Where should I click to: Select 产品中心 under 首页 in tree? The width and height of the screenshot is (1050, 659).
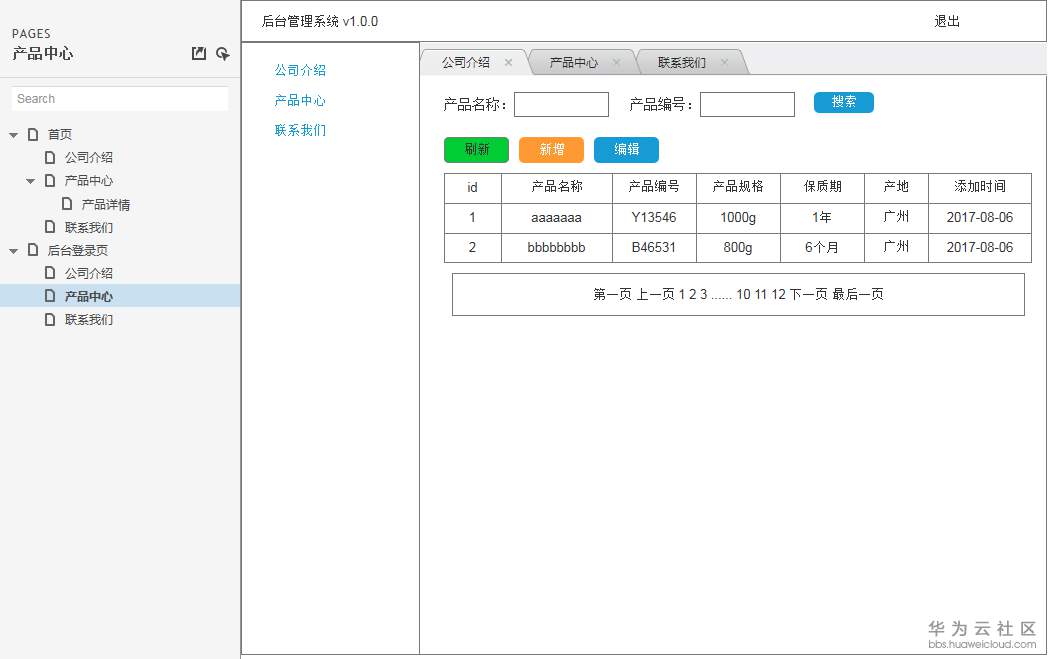coord(88,181)
